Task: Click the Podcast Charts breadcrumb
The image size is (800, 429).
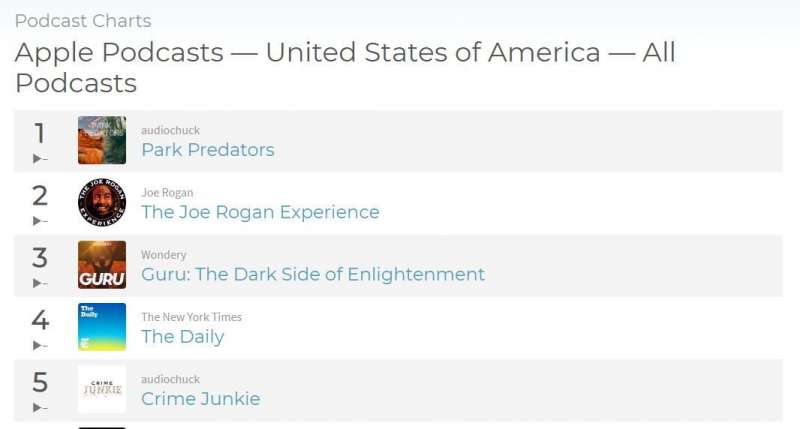Action: pyautogui.click(x=83, y=21)
